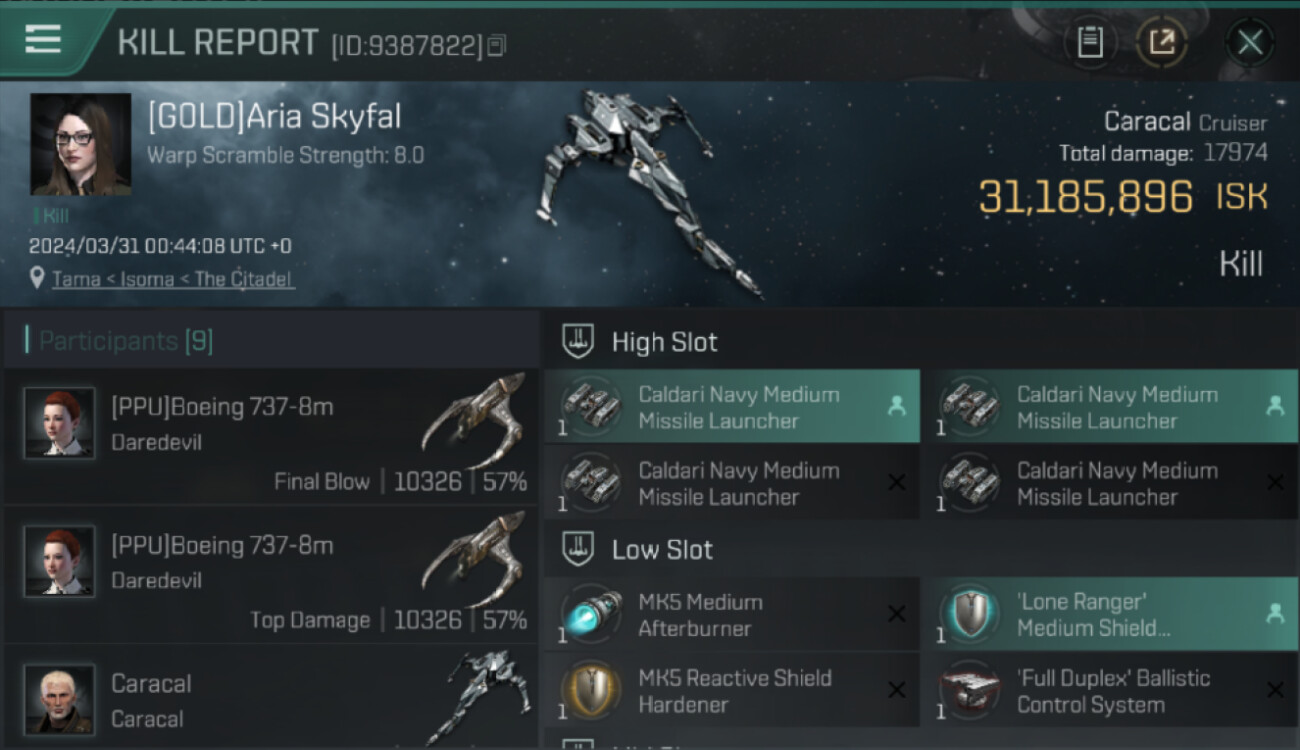Select the Final Blow Boeing 737-8m participant
Image resolution: width=1300 pixels, height=750 pixels.
point(271,437)
